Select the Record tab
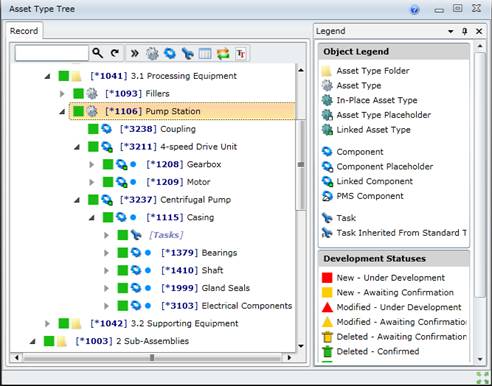The image size is (492, 386). 24,31
